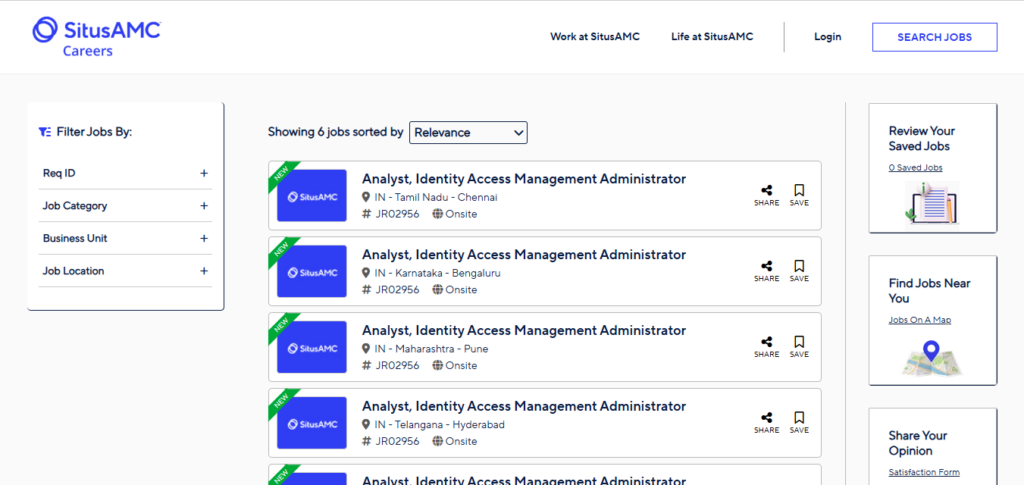Open the Jobs On A Map link
The width and height of the screenshot is (1024, 485).
point(920,320)
